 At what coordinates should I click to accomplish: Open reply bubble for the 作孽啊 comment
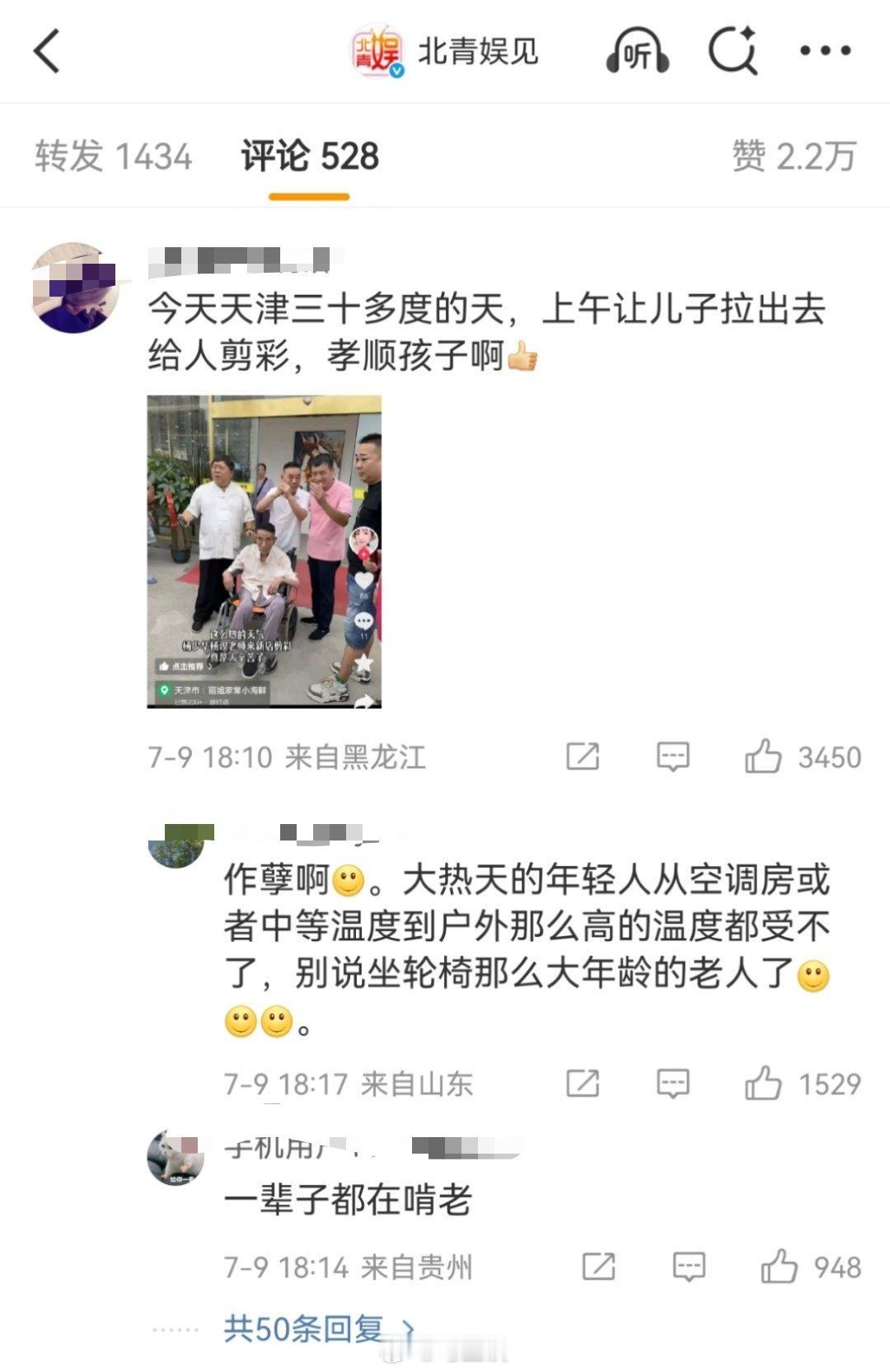[672, 1083]
